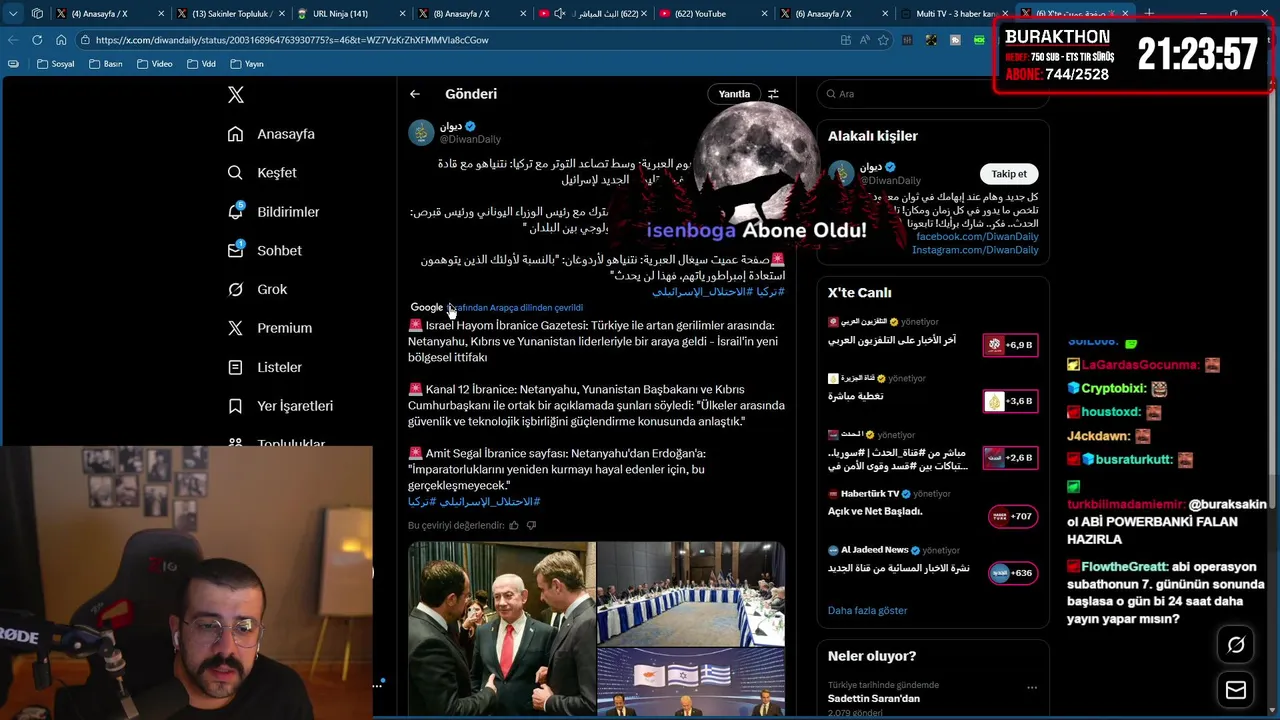Screen dimensions: 1280x720
Task: Click the browser reload button
Action: point(37,40)
